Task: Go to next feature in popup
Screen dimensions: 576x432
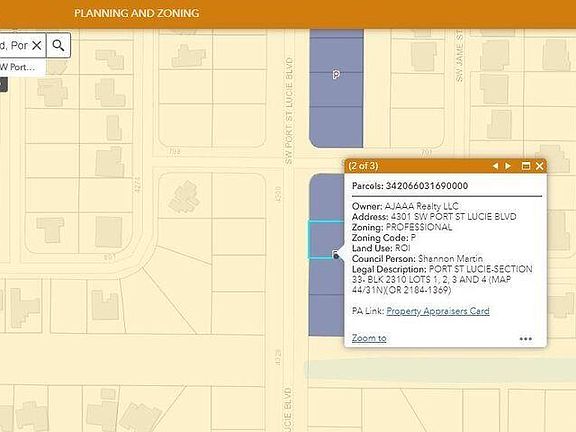Action: tap(508, 166)
